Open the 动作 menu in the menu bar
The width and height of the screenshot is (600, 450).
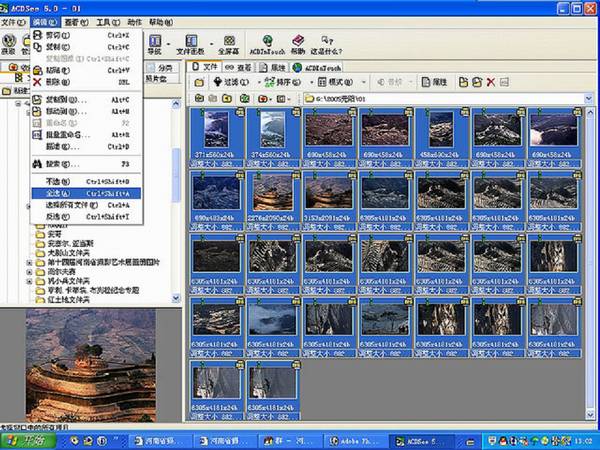pos(135,23)
